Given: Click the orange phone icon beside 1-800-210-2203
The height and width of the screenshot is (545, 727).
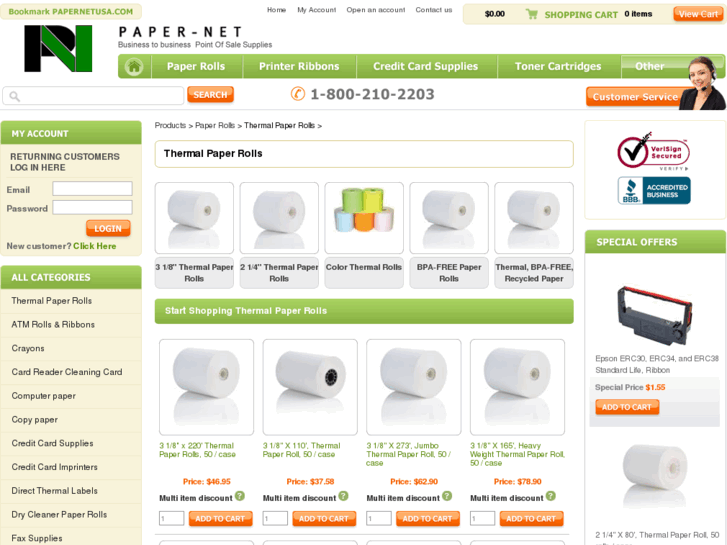Looking at the screenshot, I should (298, 94).
